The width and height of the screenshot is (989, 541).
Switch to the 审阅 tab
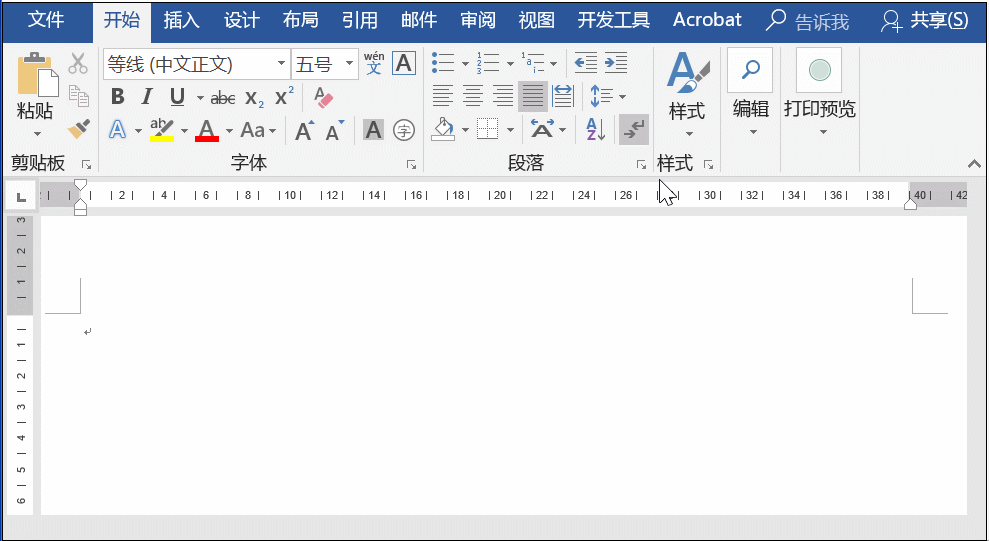(478, 20)
